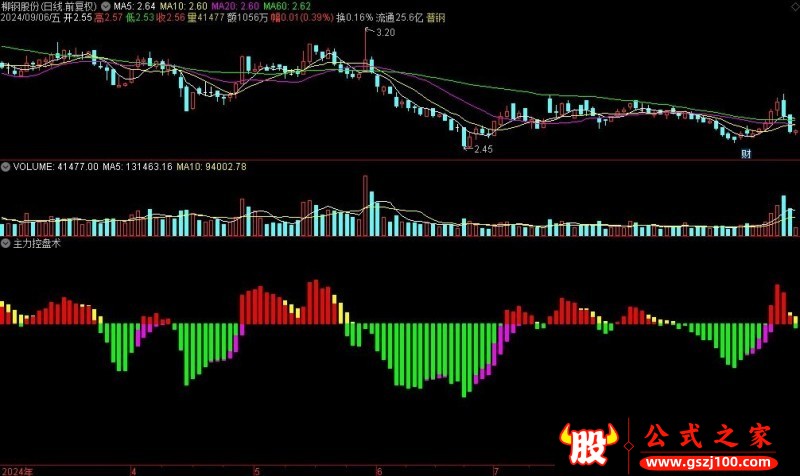This screenshot has width=800, height=476.
Task: Click the MA20: 2.60 label
Action: 235,6
